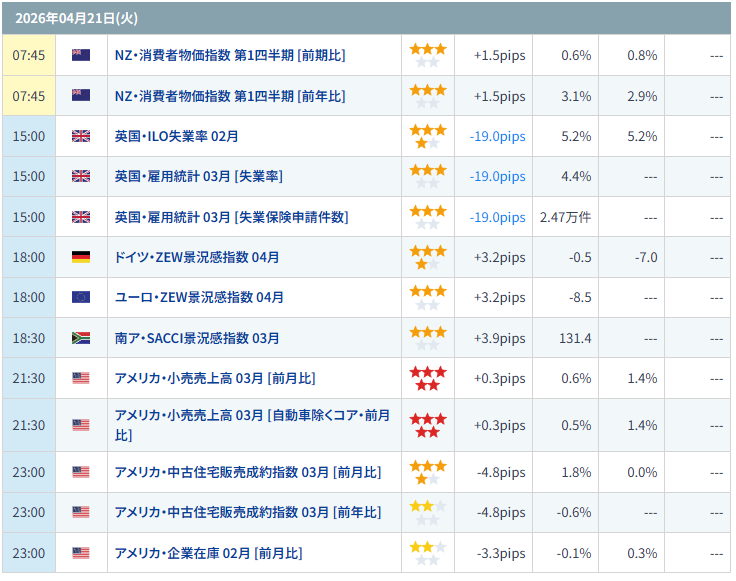The width and height of the screenshot is (736, 581).
Task: Click the 2026年04月21日(火) date header
Action: [63, 18]
